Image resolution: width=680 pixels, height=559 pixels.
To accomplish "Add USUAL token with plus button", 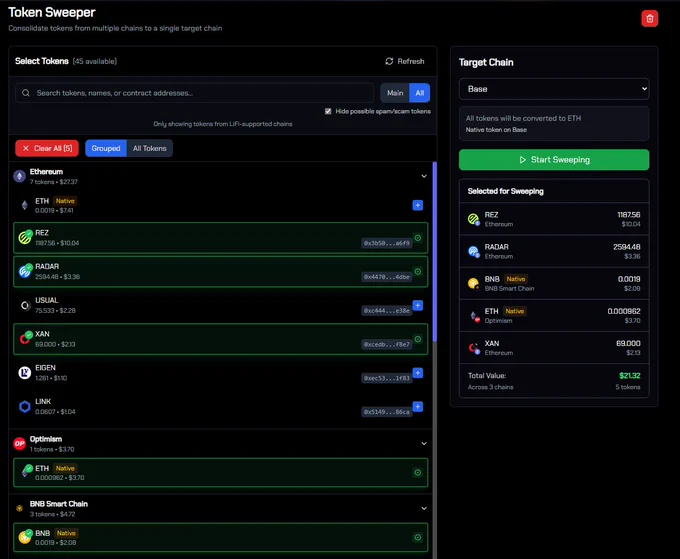I will 418,305.
